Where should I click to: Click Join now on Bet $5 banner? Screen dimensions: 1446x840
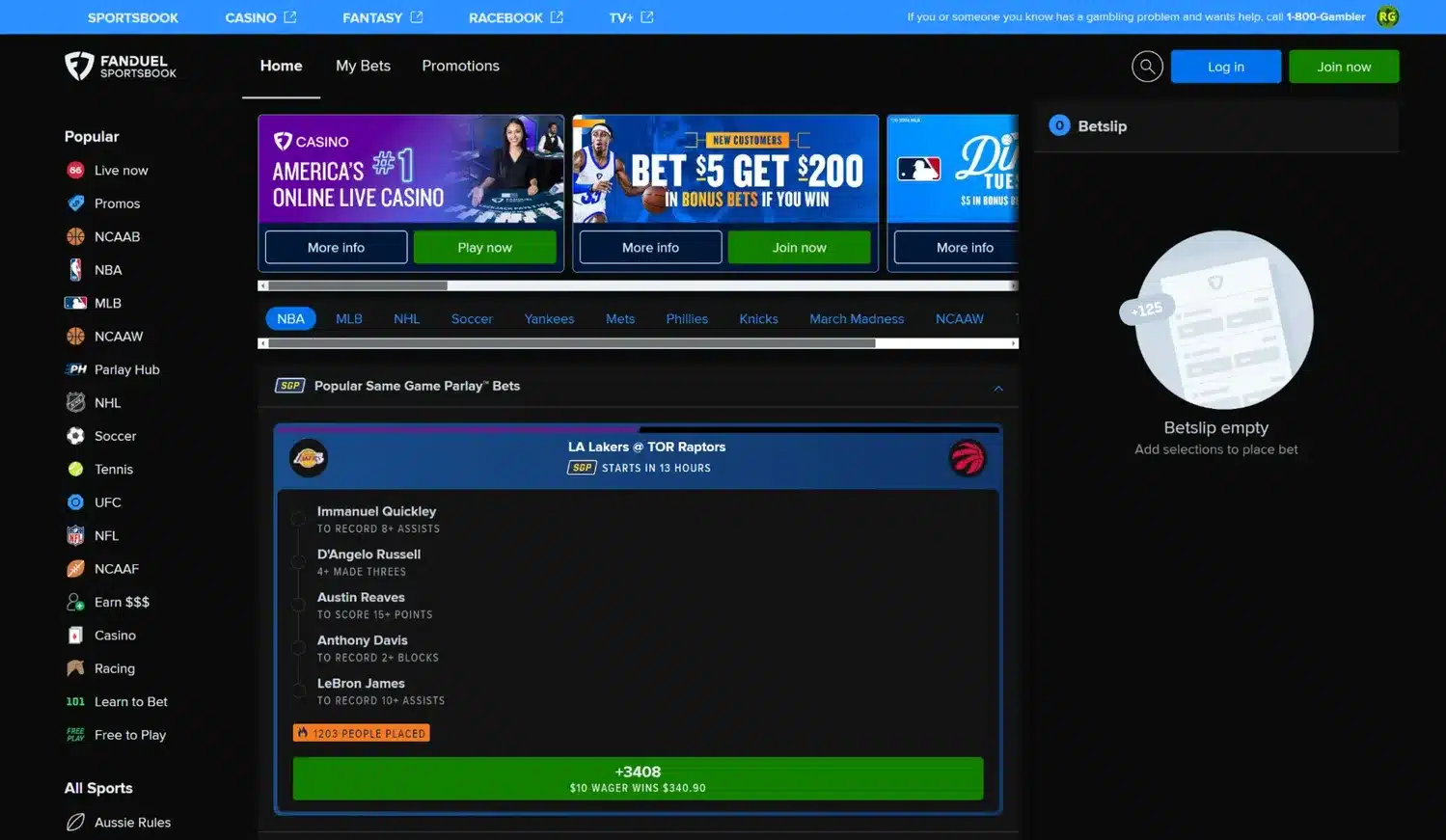point(799,247)
